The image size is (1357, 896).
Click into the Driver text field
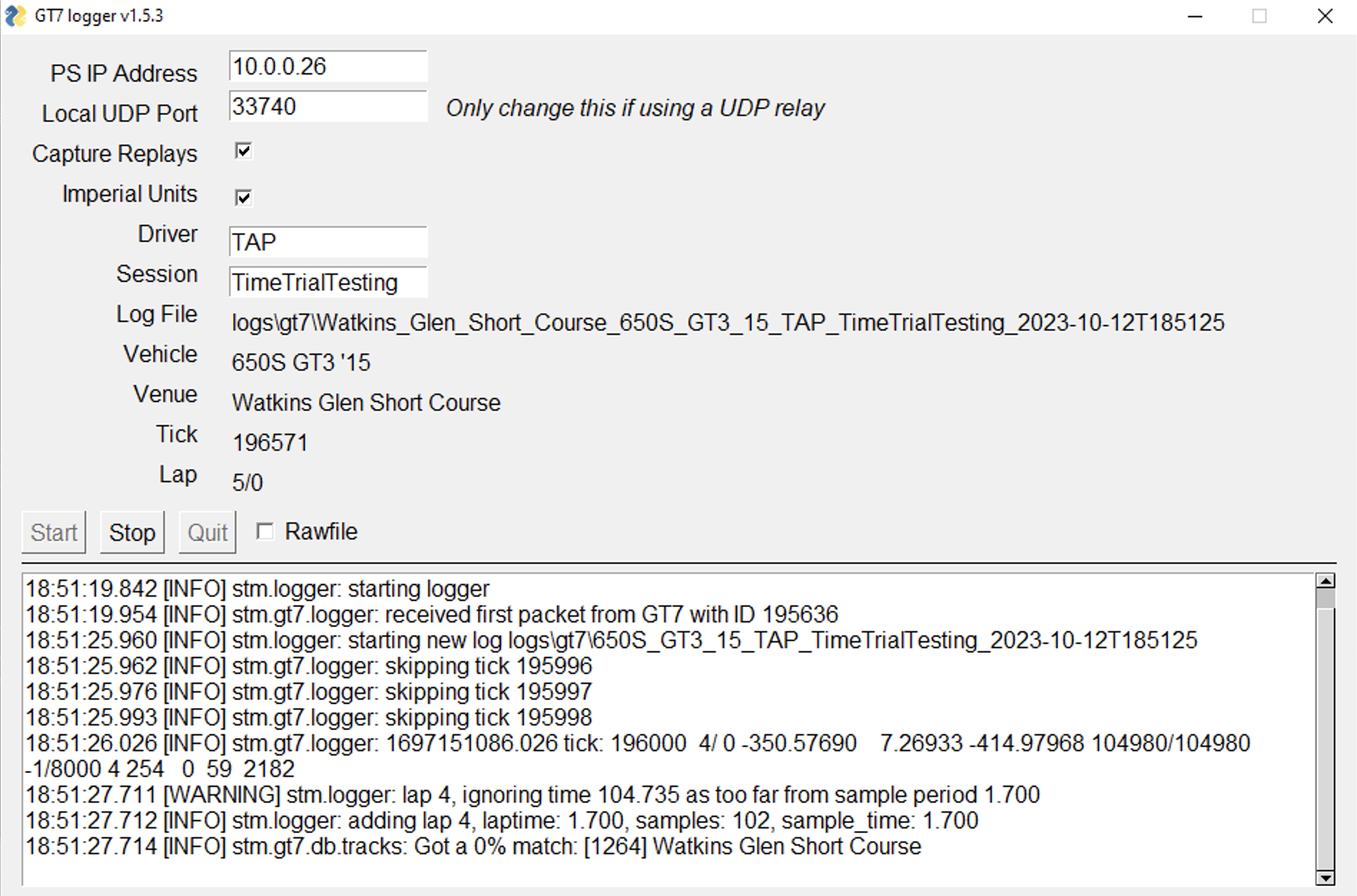(x=328, y=242)
